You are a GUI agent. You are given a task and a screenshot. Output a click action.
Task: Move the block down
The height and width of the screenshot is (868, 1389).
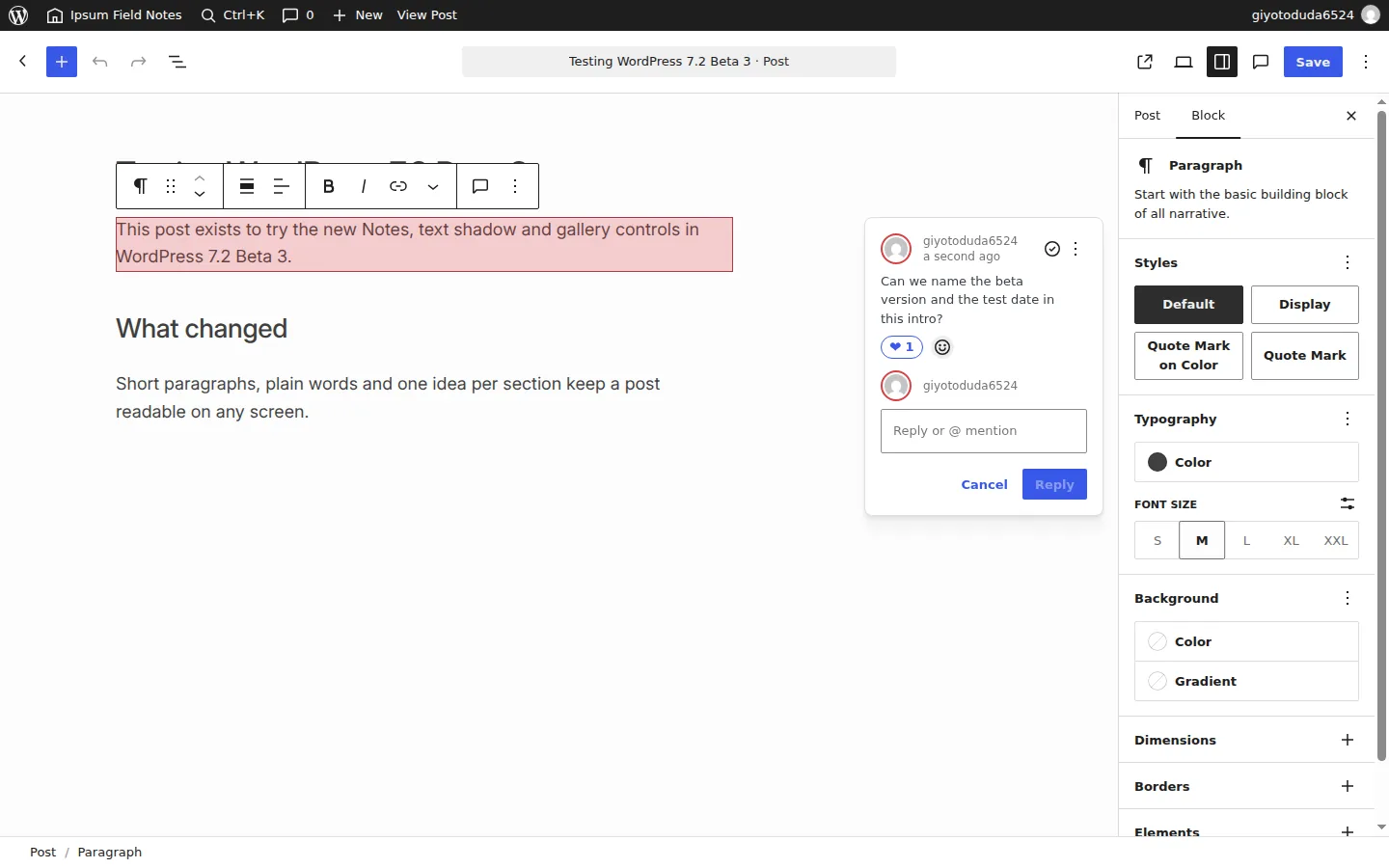[x=200, y=194]
